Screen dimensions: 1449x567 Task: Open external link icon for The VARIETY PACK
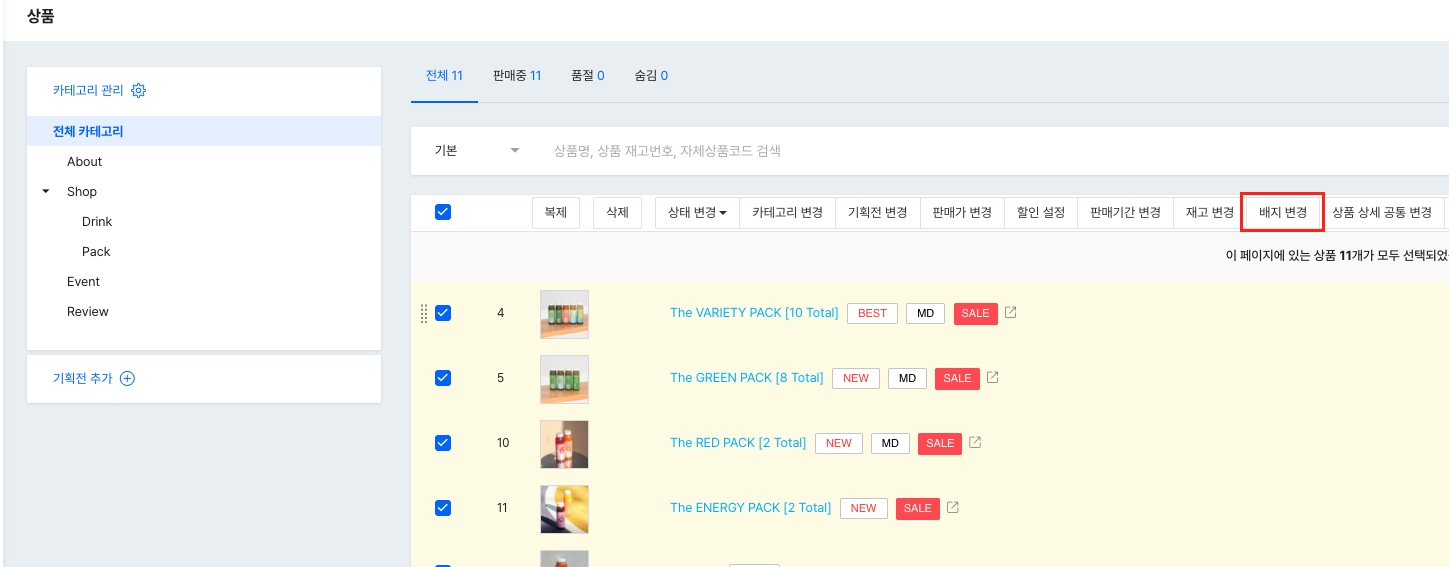[x=1010, y=313]
